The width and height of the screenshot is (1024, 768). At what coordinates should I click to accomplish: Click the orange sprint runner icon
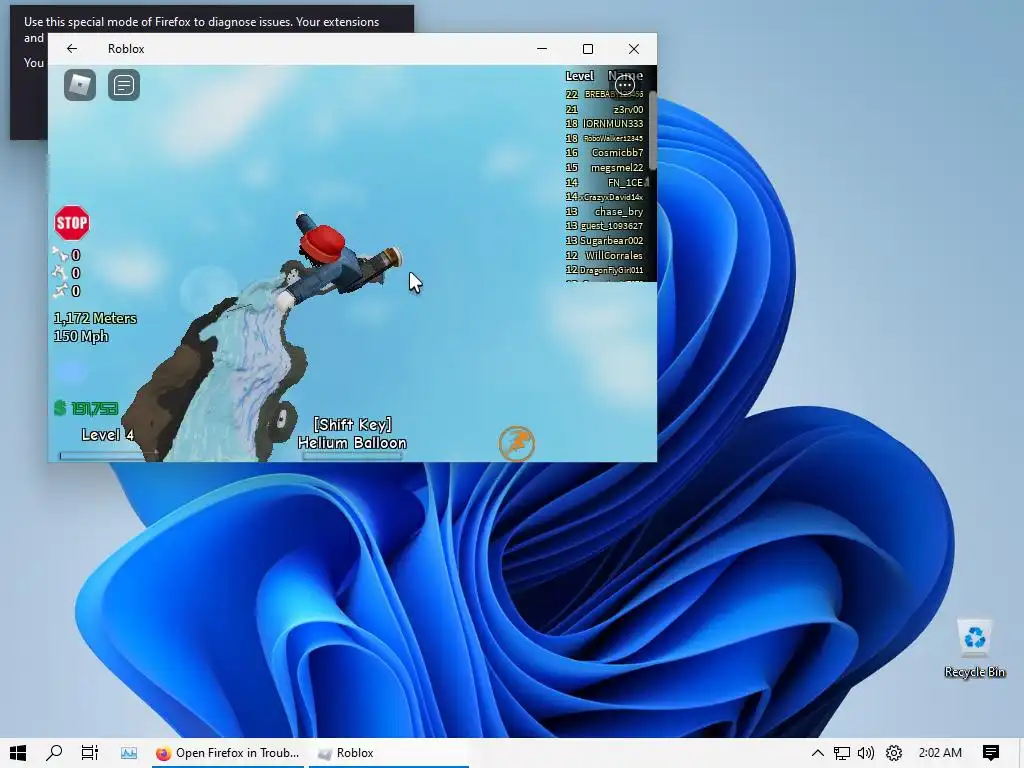click(517, 443)
